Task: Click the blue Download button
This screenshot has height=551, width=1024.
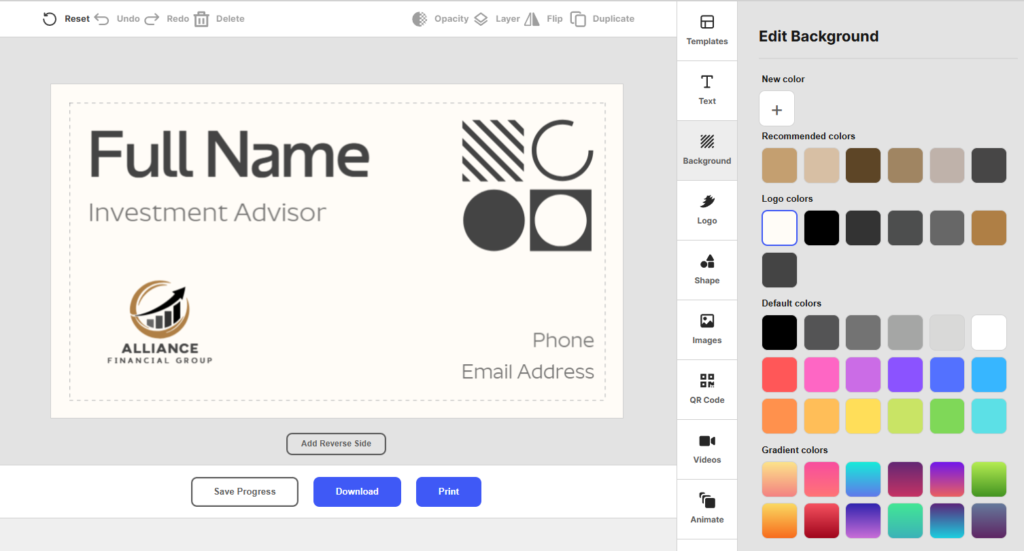Action: point(357,492)
